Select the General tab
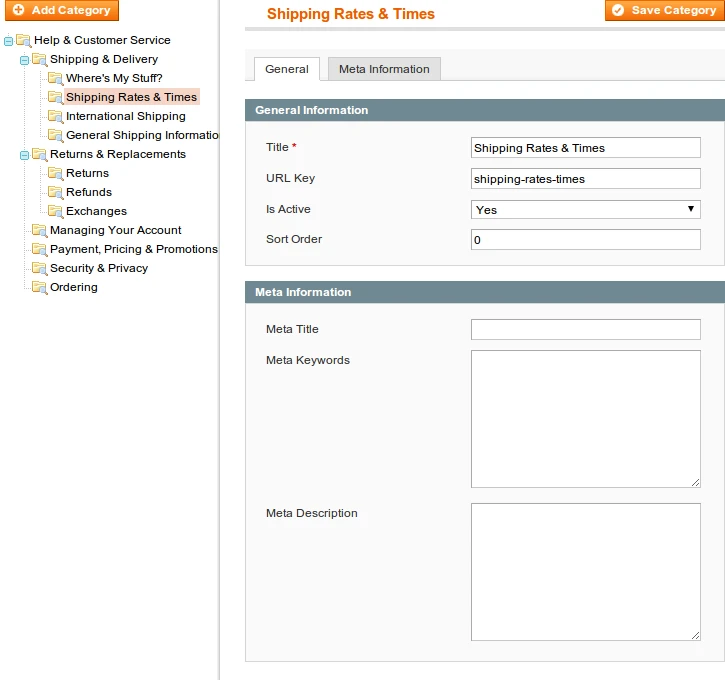This screenshot has height=680, width=725. pyautogui.click(x=287, y=69)
